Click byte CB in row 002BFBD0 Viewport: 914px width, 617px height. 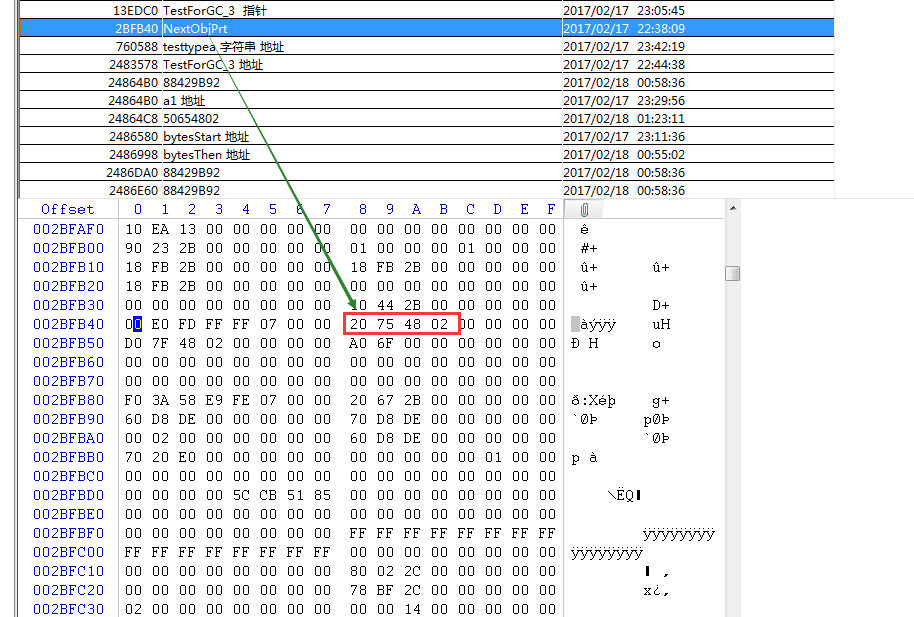[x=268, y=495]
